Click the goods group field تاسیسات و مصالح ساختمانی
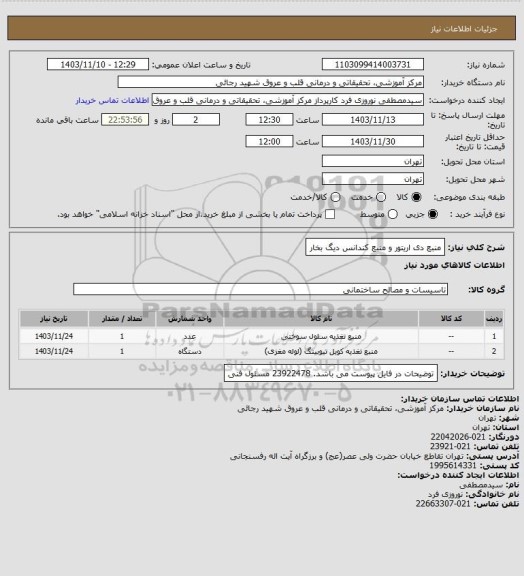Viewport: 524px width, 576px height. point(260,289)
